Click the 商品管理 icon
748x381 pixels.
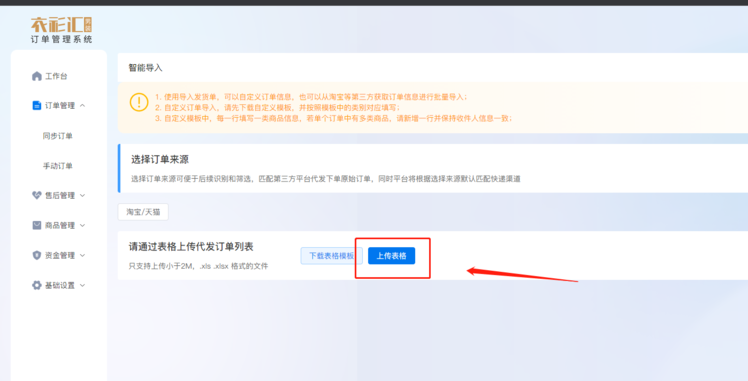pos(37,225)
